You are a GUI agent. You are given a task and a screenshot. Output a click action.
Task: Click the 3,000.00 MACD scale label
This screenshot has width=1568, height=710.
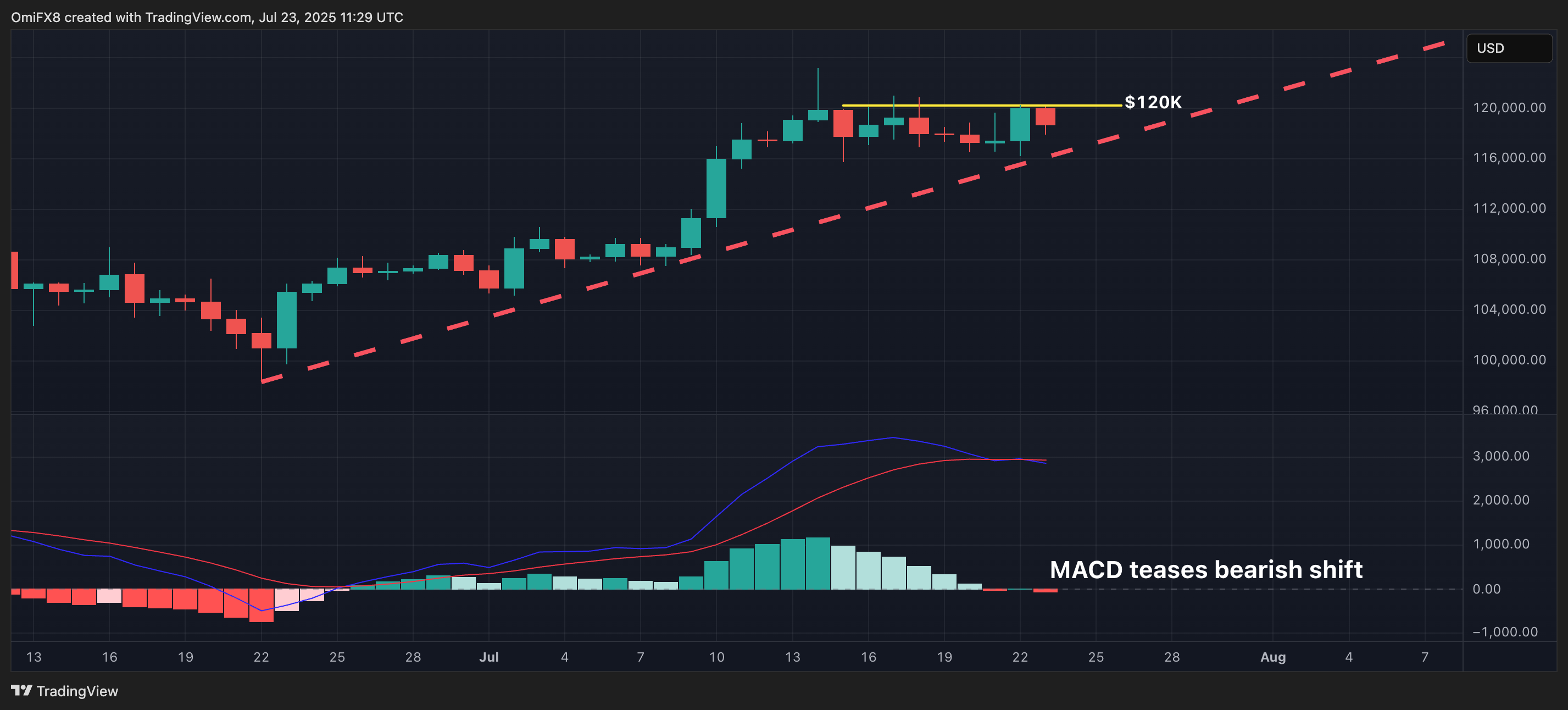coord(1500,456)
